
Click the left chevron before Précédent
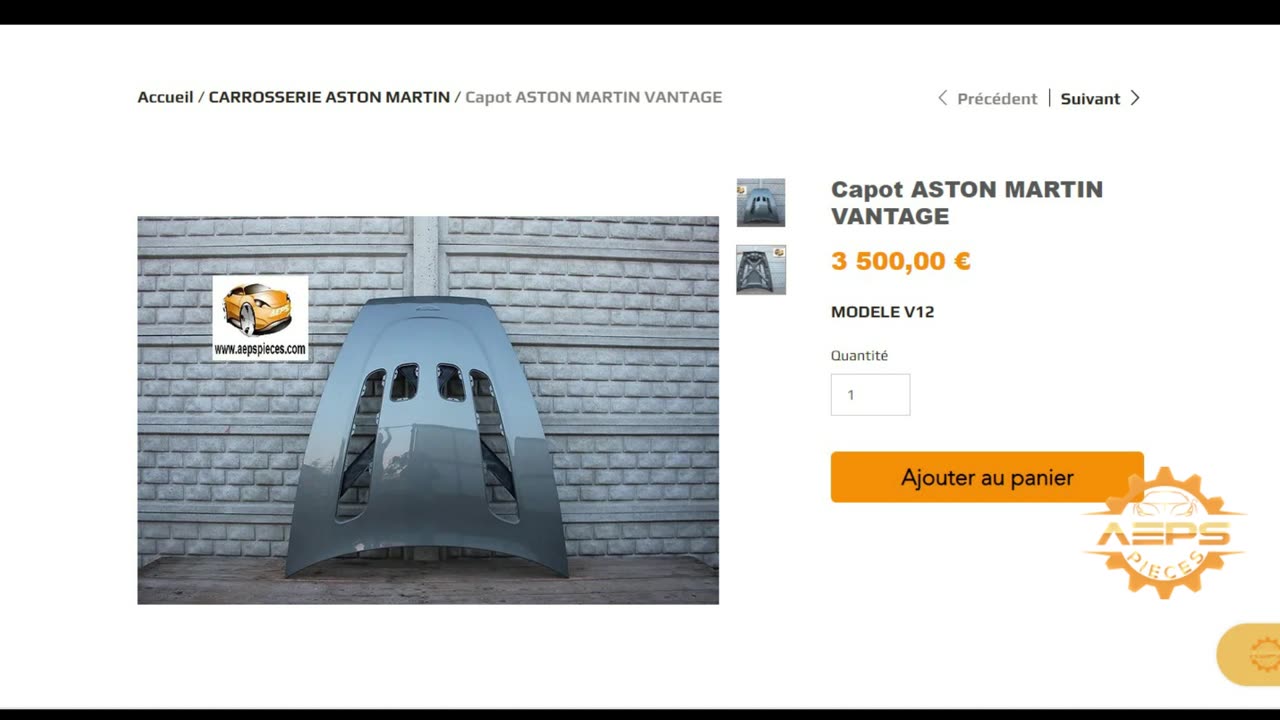click(942, 98)
